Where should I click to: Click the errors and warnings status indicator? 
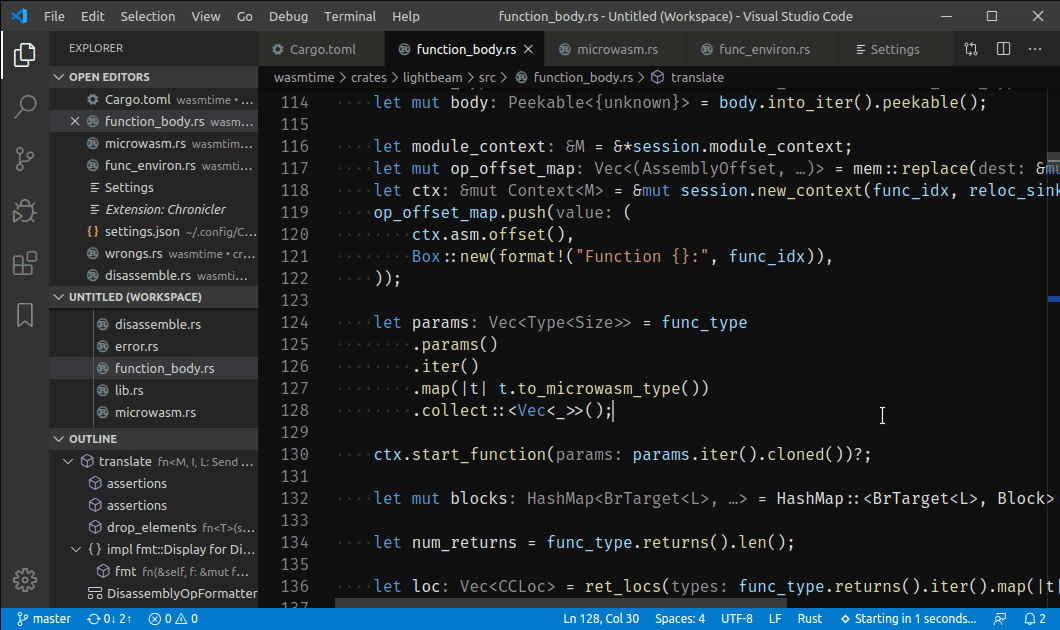tap(173, 619)
